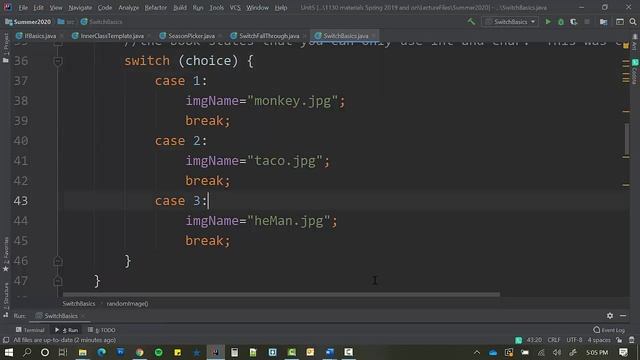Click the status bar icon right of the lock

632,340
